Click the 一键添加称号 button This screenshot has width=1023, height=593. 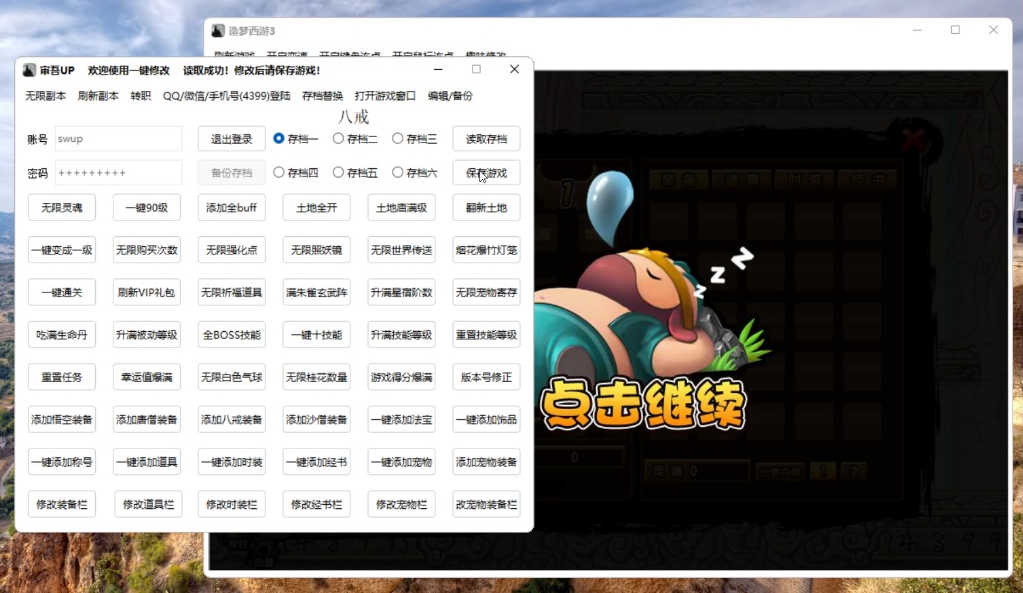tap(62, 462)
